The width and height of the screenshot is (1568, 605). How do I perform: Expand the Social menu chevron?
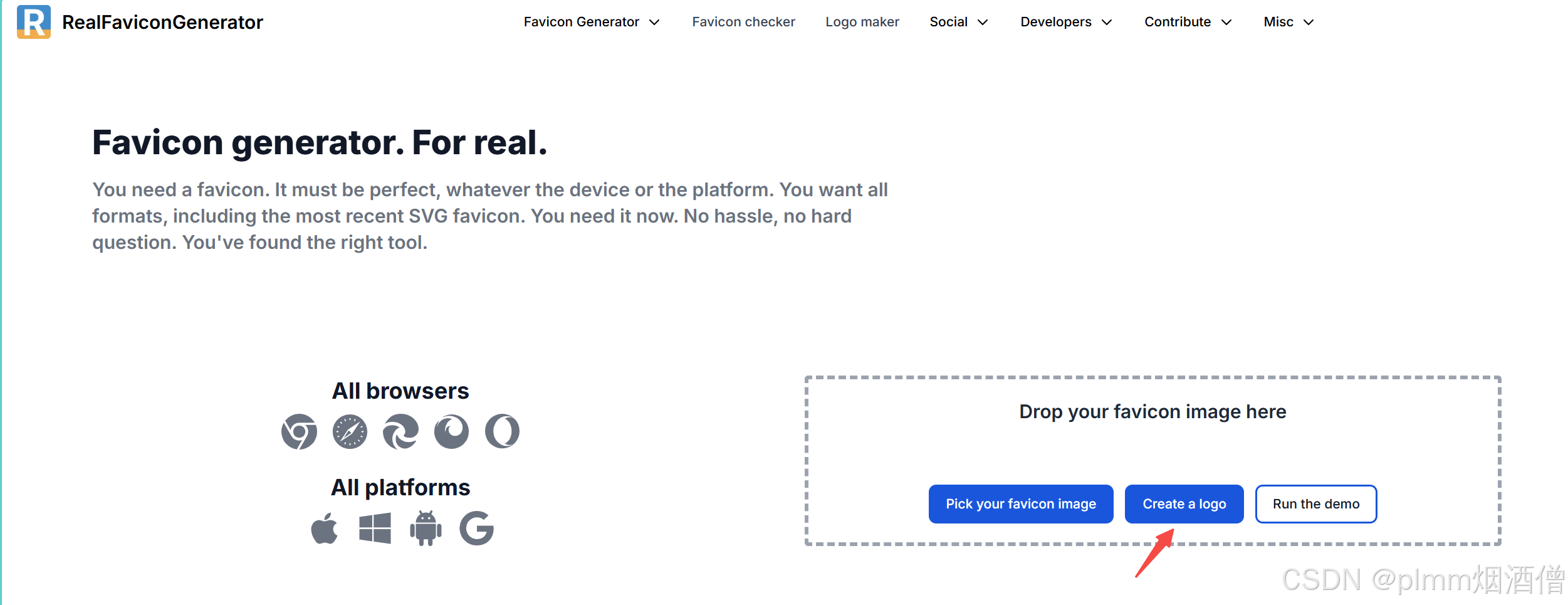tap(983, 23)
